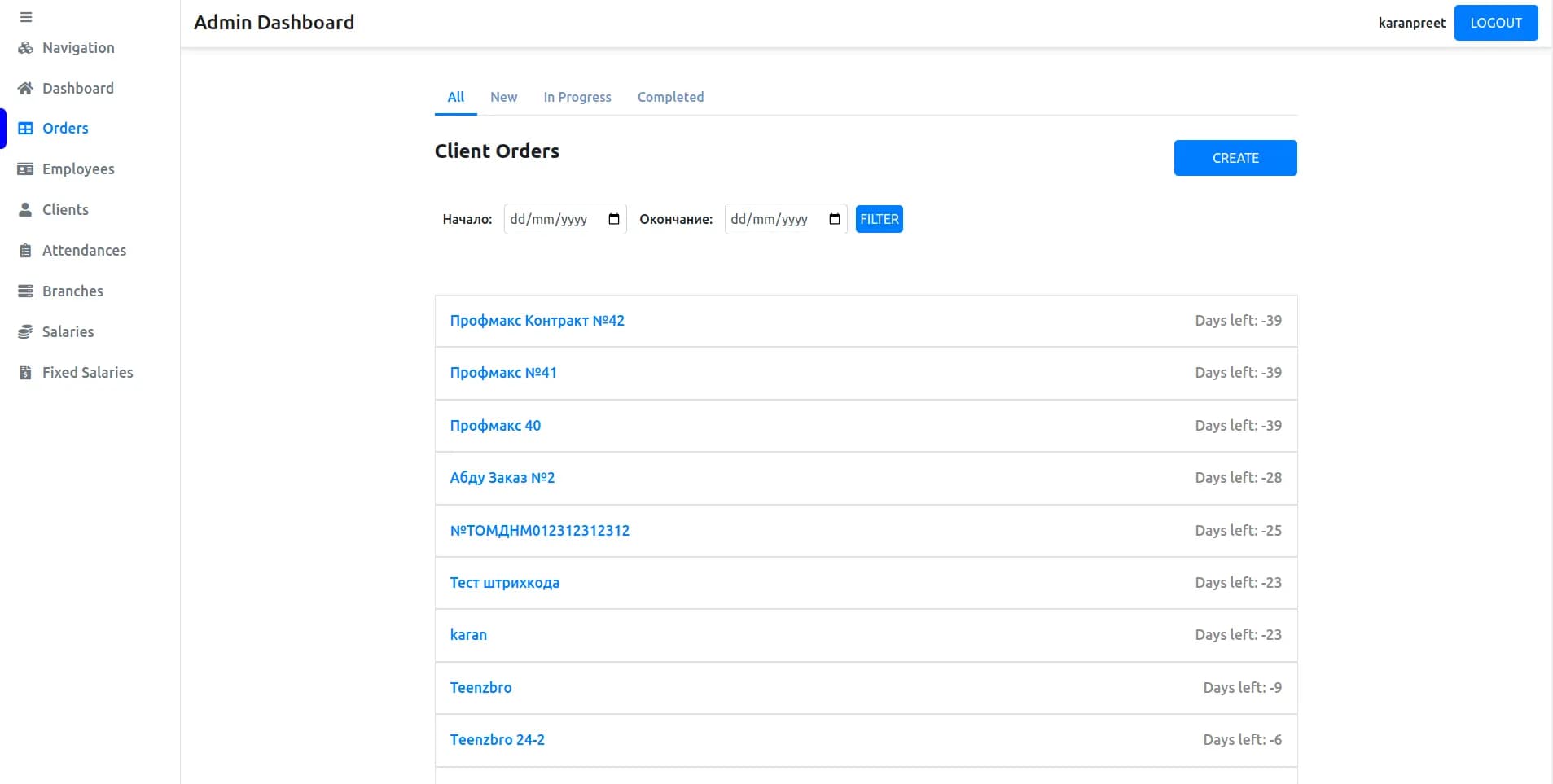This screenshot has height=784, width=1553.
Task: Open Fixed Salaries in the sidebar
Action: point(87,373)
